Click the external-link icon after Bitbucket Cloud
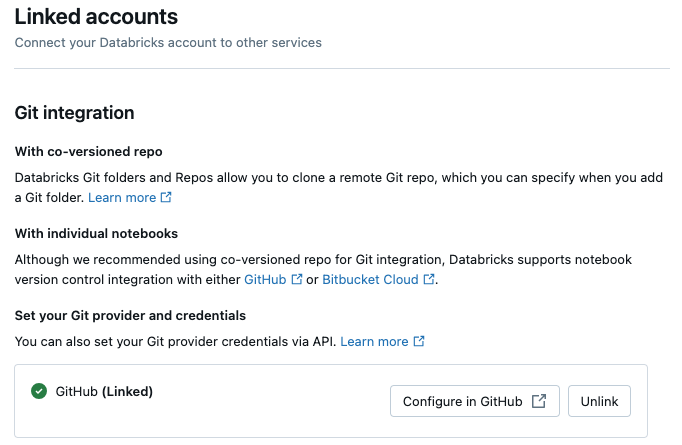This screenshot has width=682, height=445. [429, 280]
